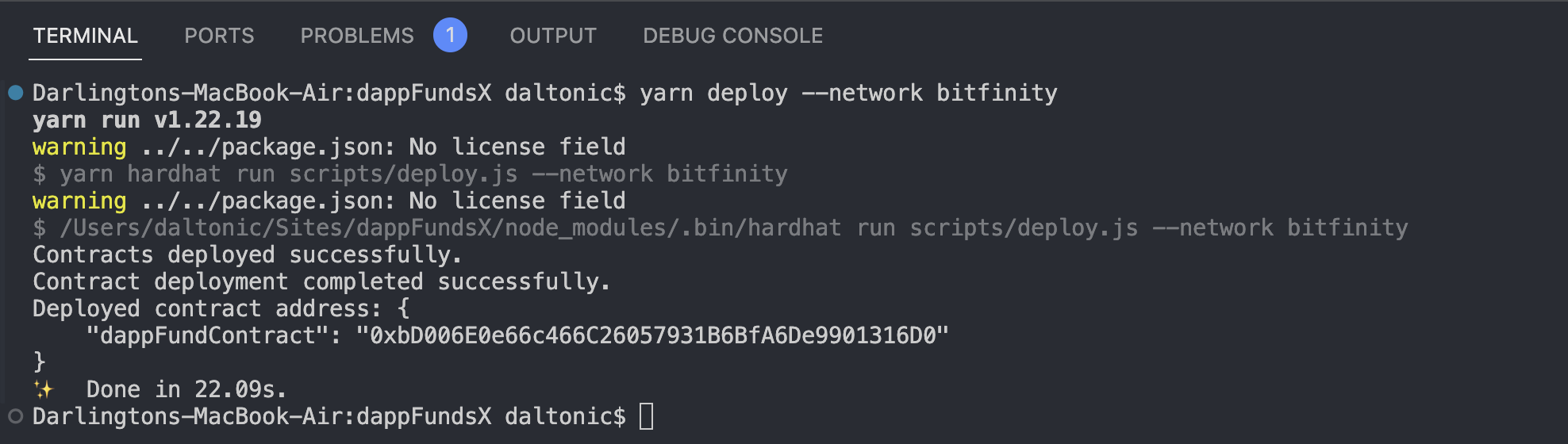
Task: Click the second warning package.json line
Action: [x=329, y=201]
